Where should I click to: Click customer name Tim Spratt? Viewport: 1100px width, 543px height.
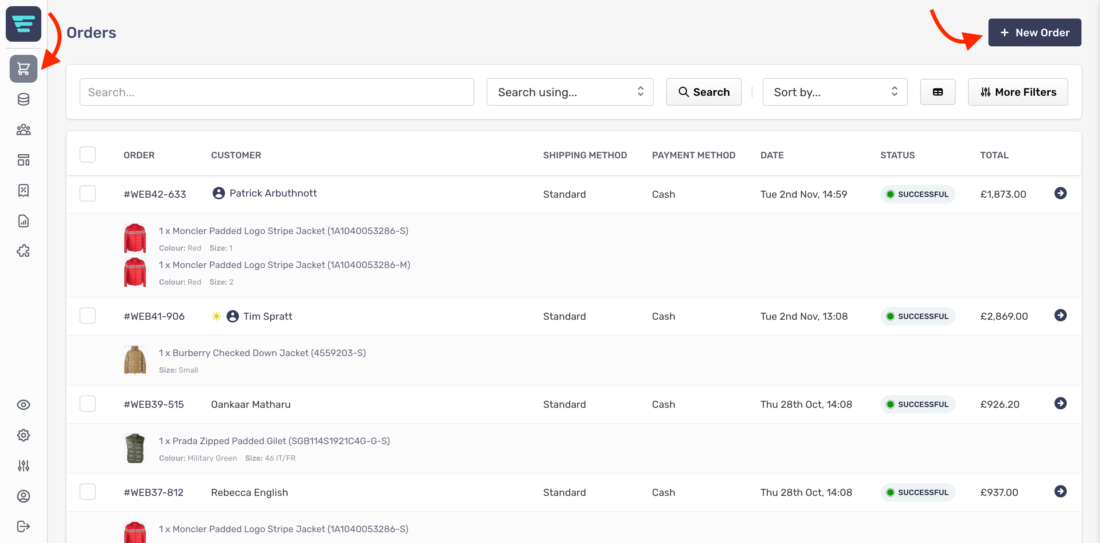[x=268, y=316]
